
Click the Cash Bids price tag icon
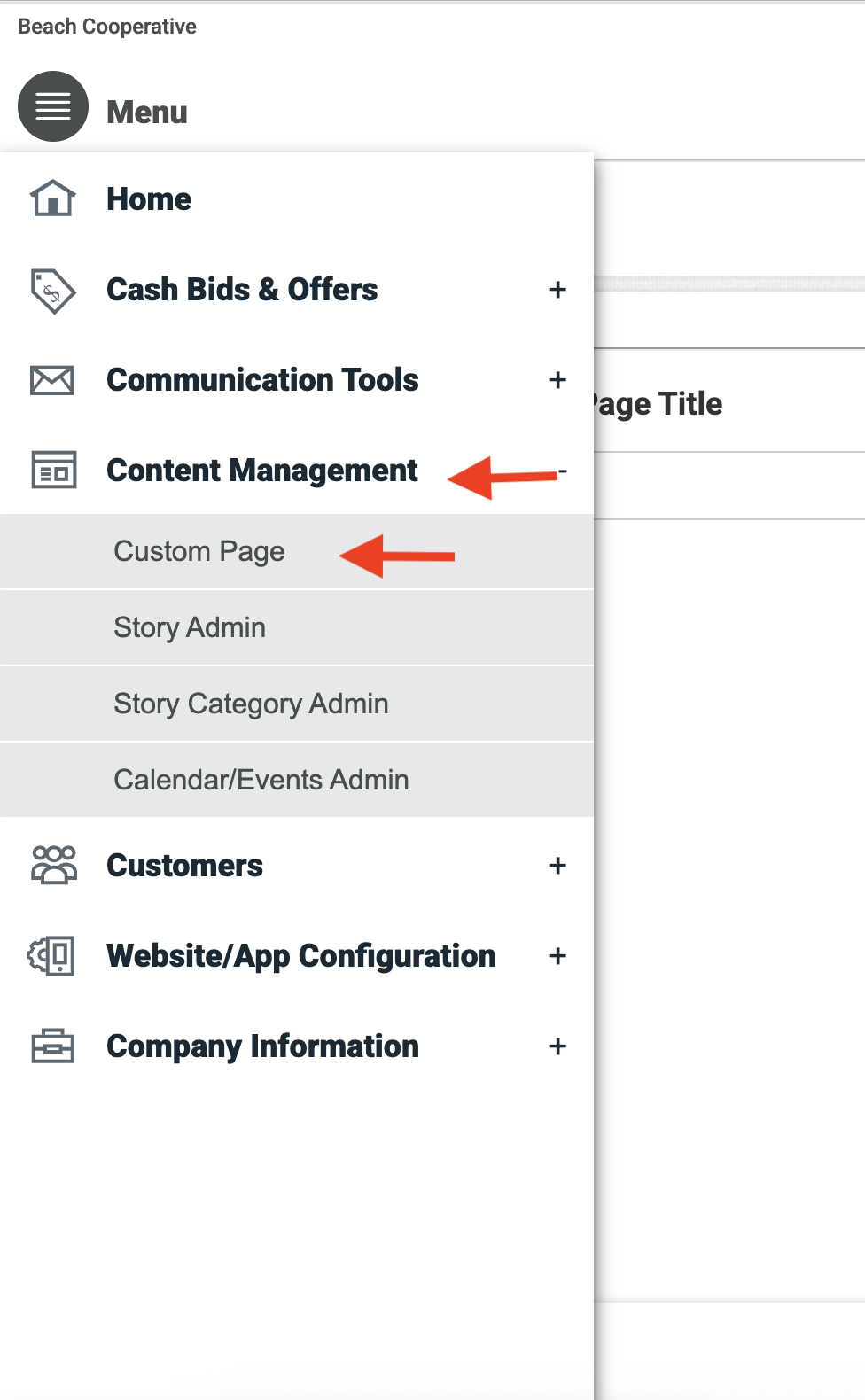(x=53, y=291)
